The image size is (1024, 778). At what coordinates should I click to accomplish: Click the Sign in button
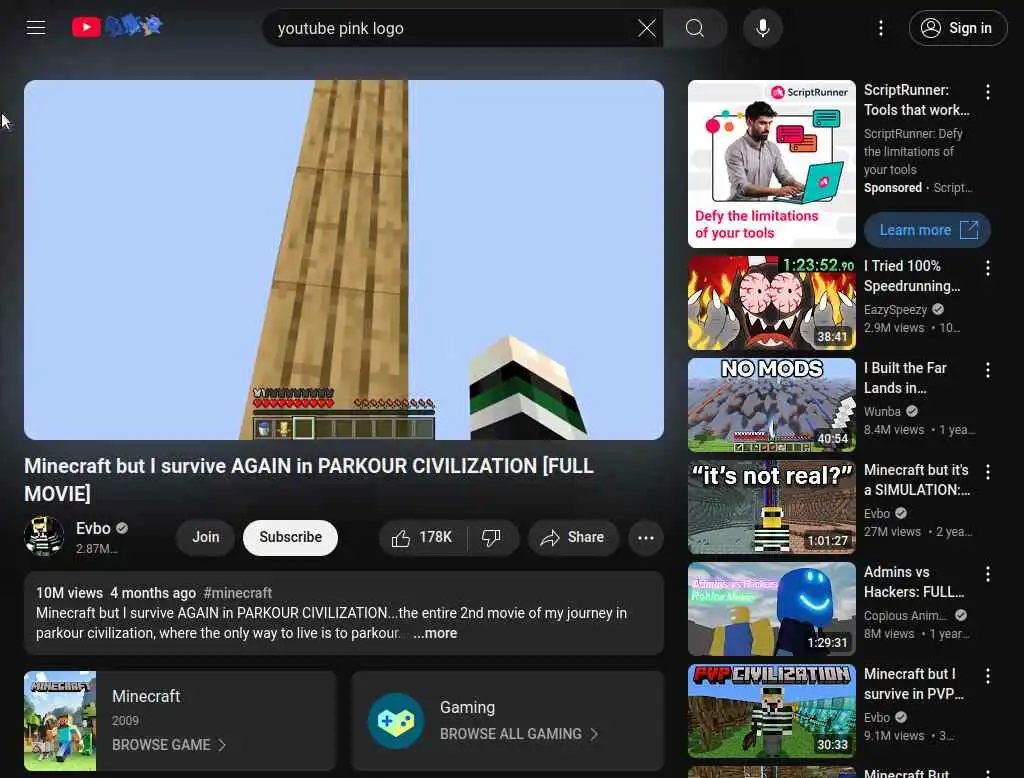coord(957,28)
